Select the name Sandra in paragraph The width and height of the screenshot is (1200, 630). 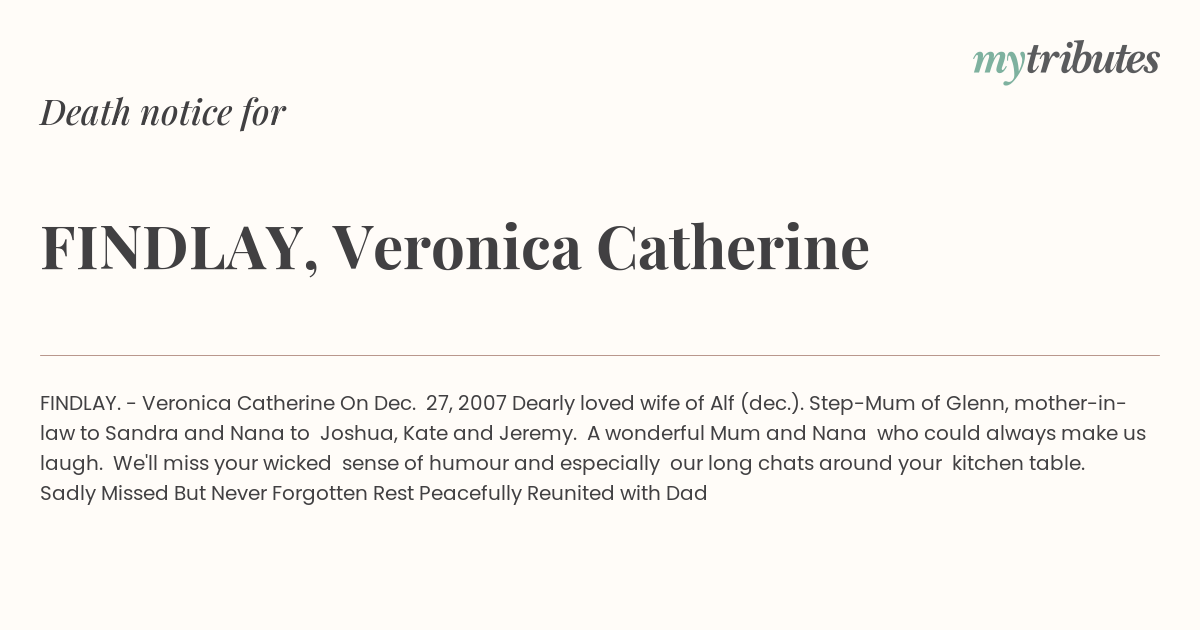click(x=140, y=434)
